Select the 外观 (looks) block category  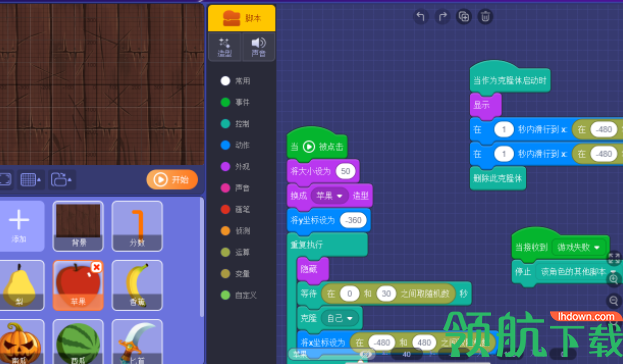click(236, 167)
